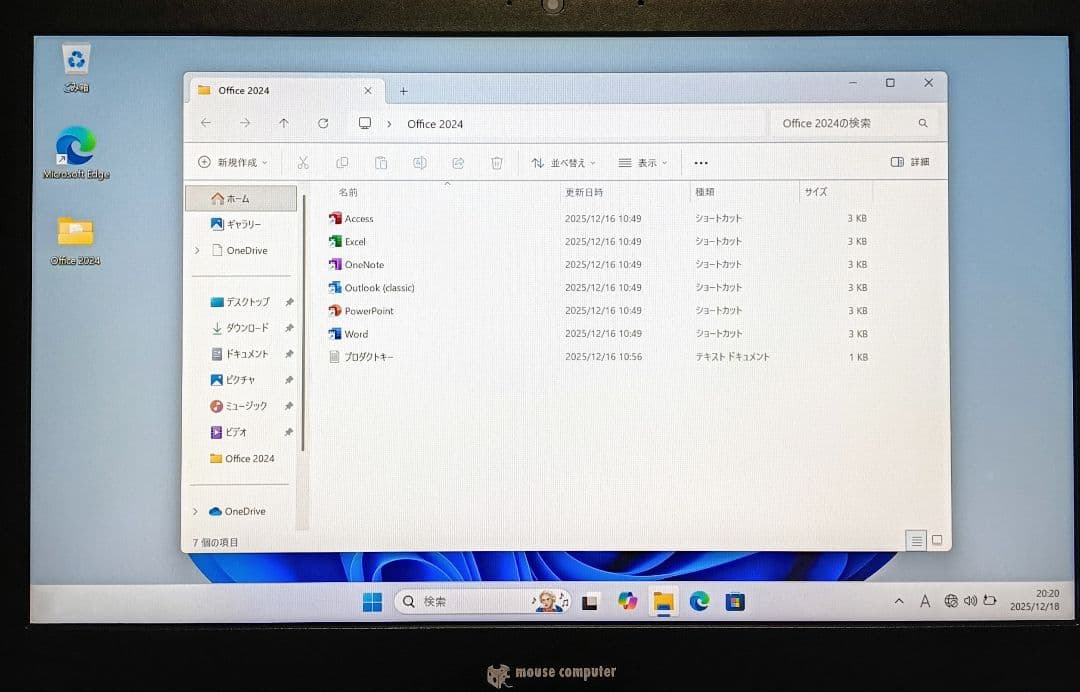Viewport: 1080px width, 692px height.
Task: Close the Office 2024 tab
Action: tap(368, 91)
